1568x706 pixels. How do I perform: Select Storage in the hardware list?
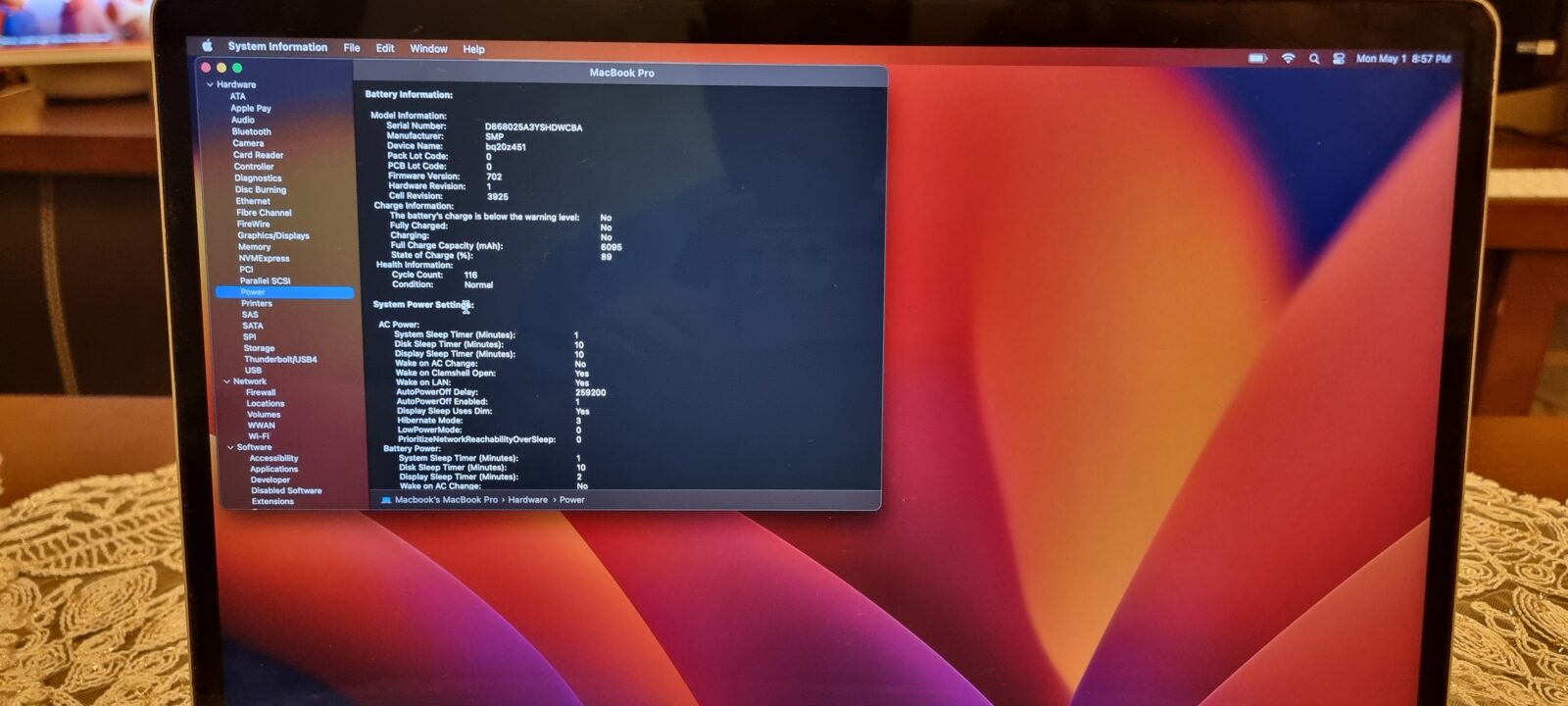(x=259, y=348)
